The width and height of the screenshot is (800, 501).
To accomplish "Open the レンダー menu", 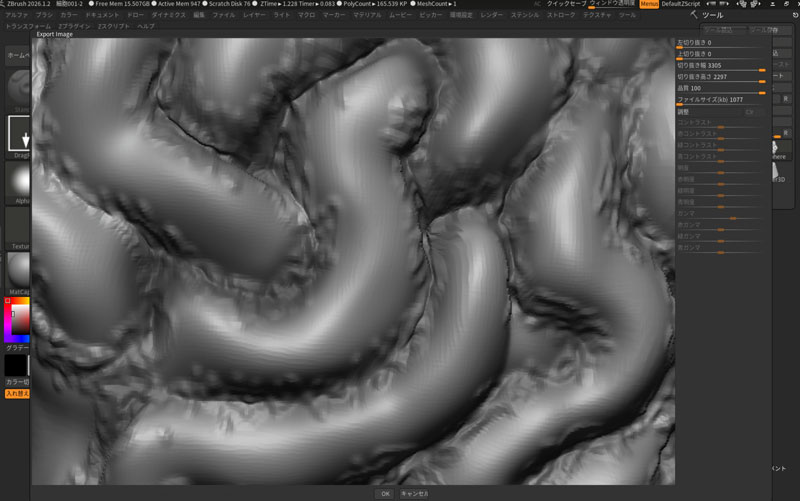I will point(491,15).
